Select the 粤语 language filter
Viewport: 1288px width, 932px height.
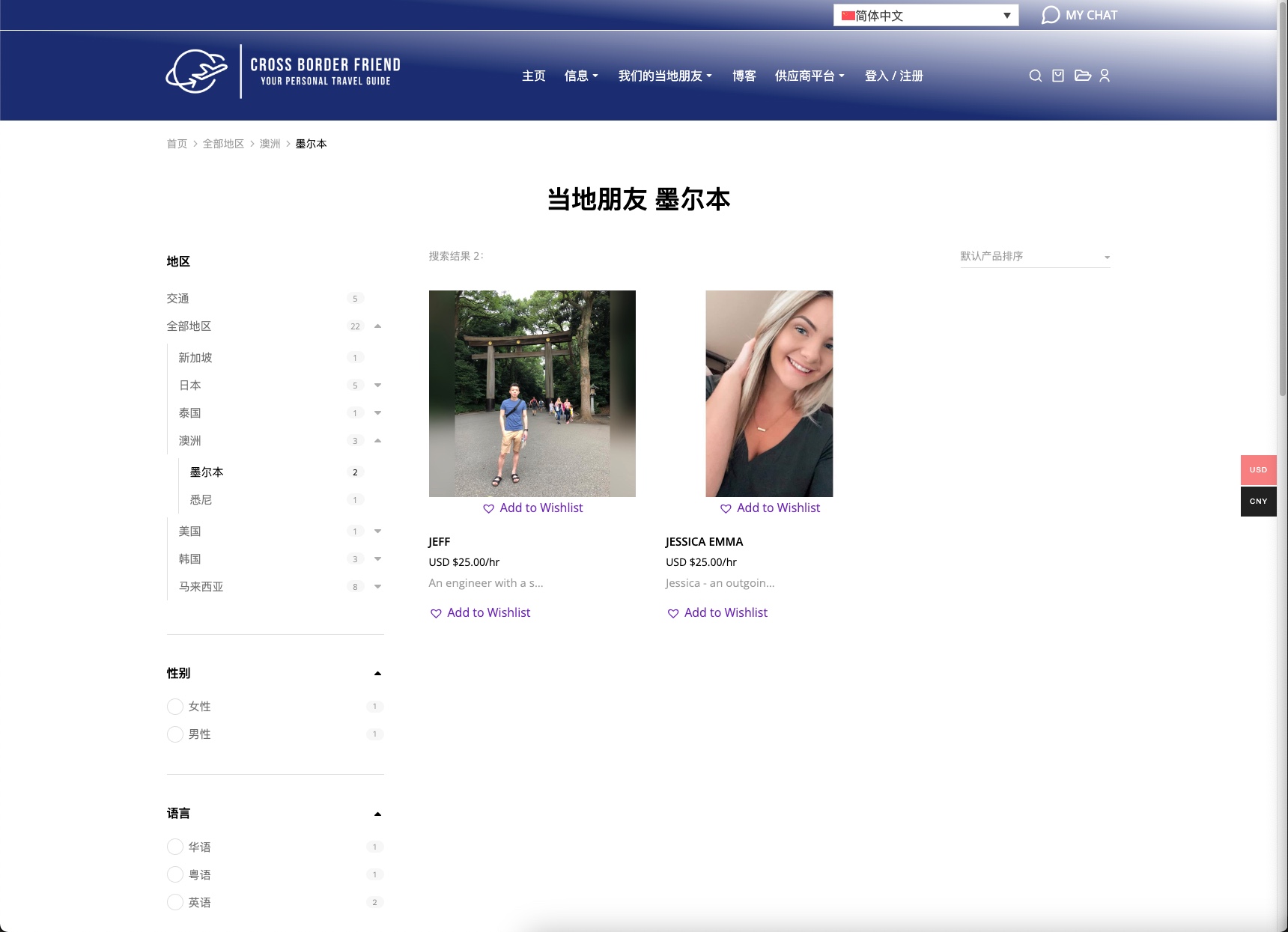[175, 874]
